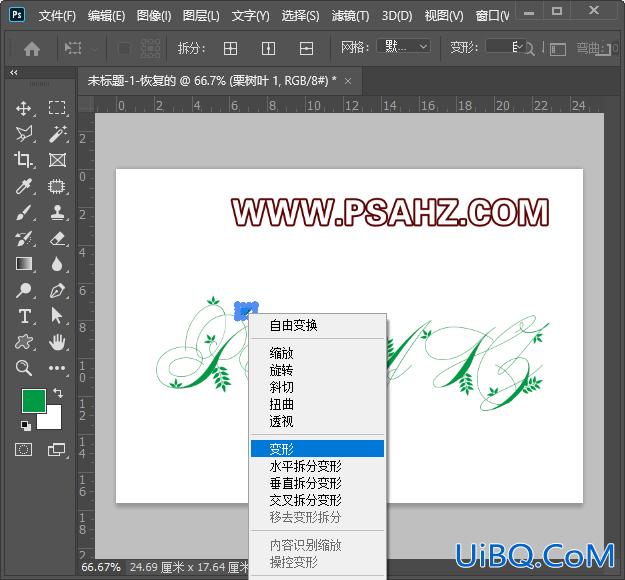The height and width of the screenshot is (580, 625).
Task: Choose the Blur droplet tool
Action: 57,264
